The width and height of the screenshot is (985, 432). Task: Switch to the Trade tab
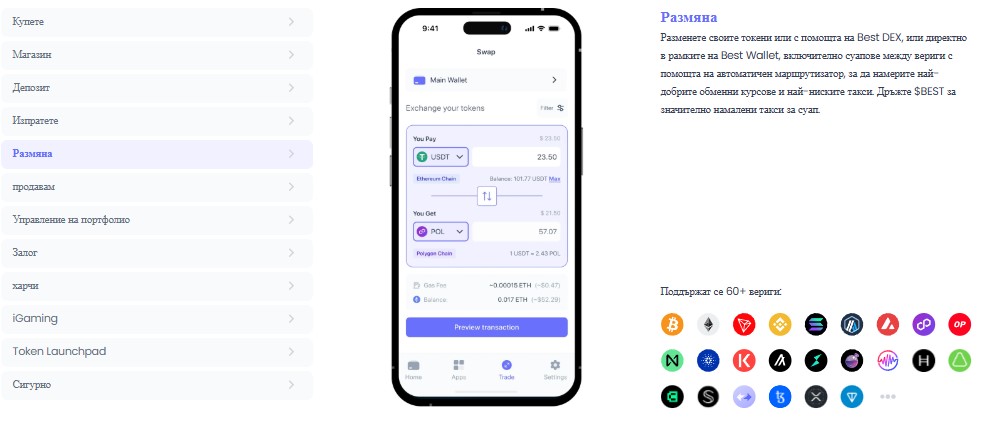[507, 370]
